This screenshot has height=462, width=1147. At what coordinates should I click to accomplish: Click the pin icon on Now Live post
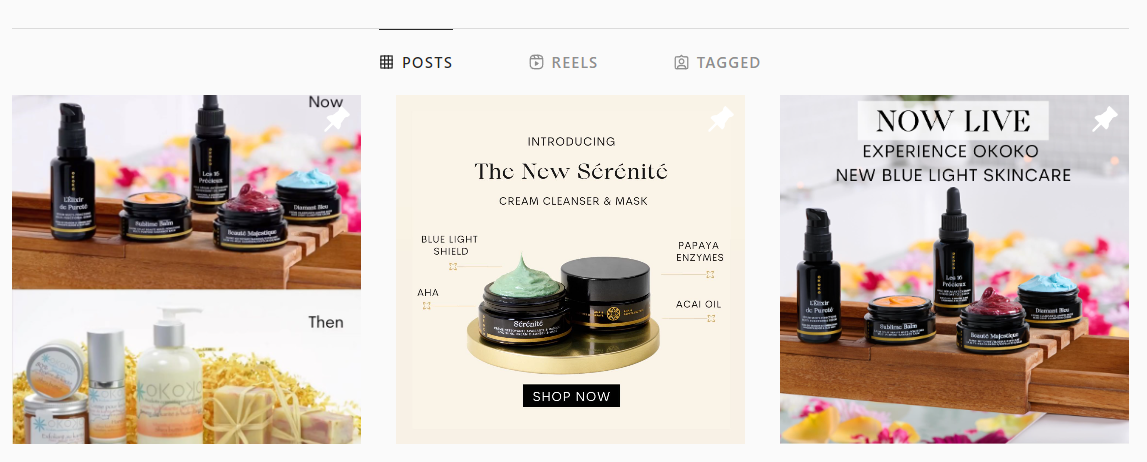click(1104, 120)
